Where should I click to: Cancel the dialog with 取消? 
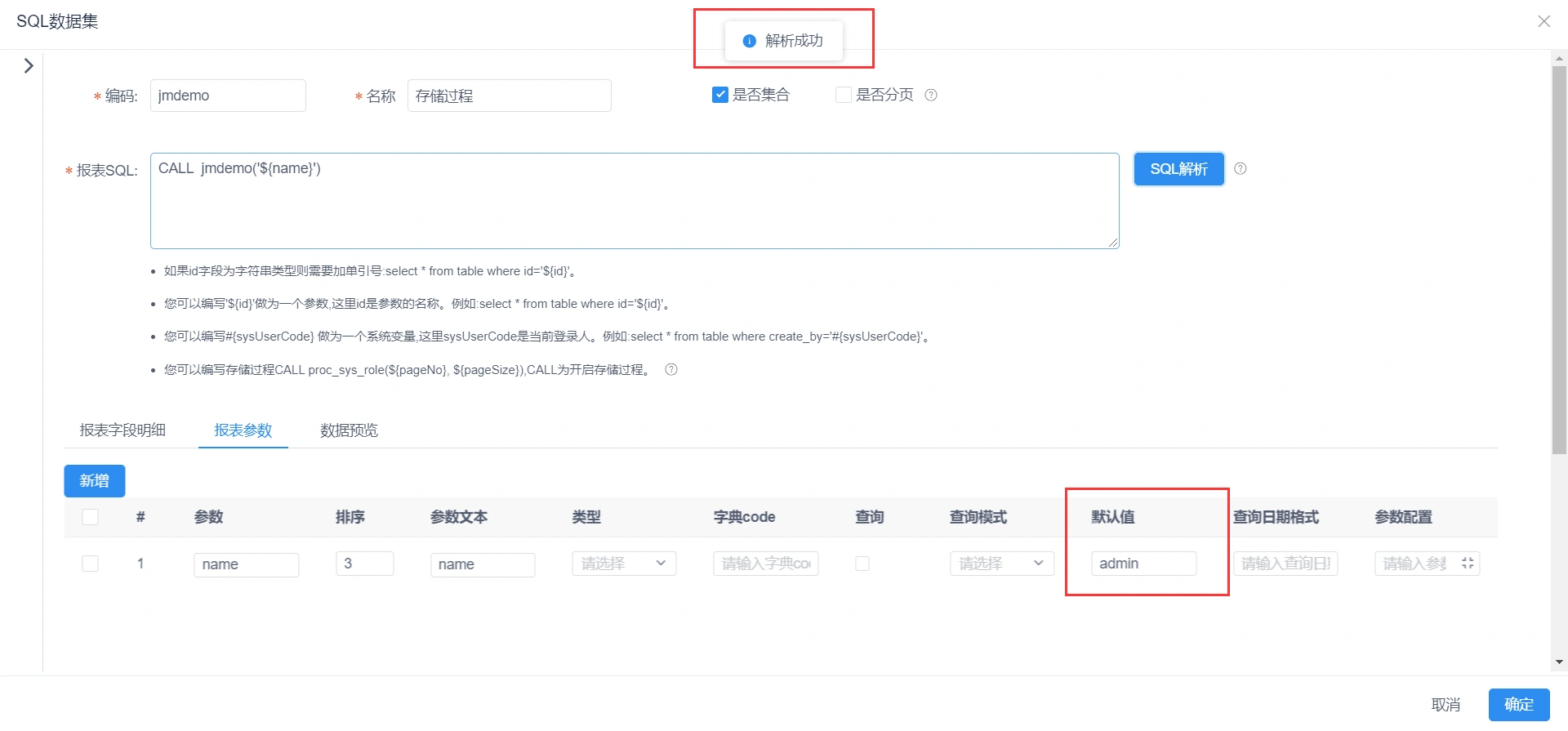pos(1445,705)
